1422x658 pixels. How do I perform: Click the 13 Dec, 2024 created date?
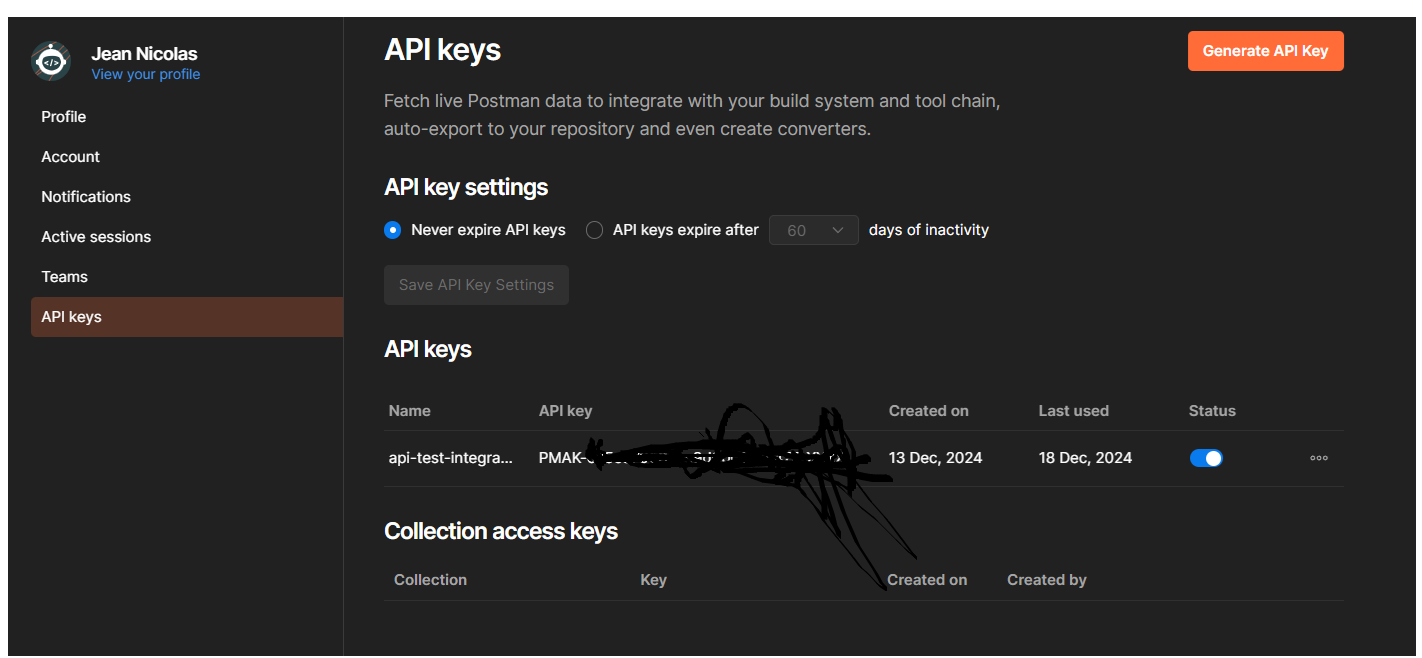(x=936, y=458)
